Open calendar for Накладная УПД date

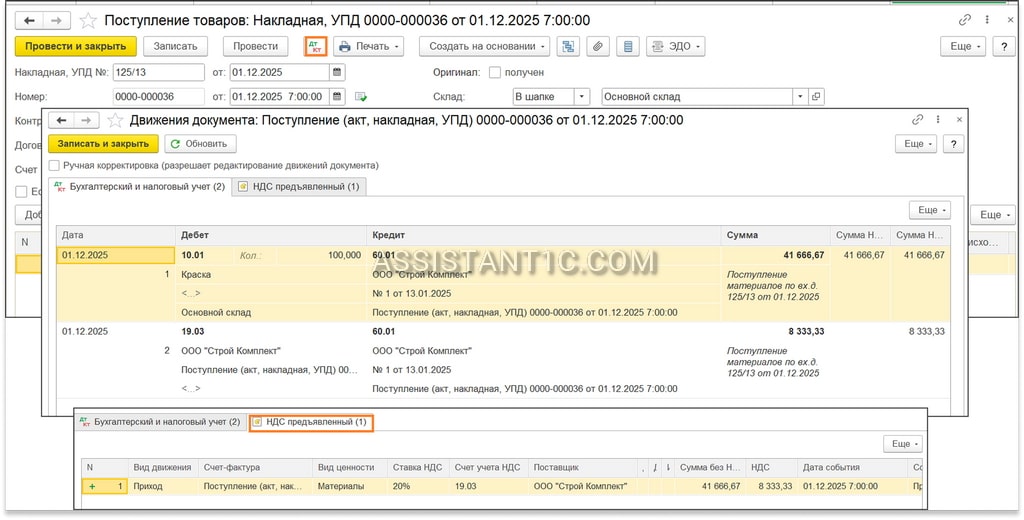[337, 73]
